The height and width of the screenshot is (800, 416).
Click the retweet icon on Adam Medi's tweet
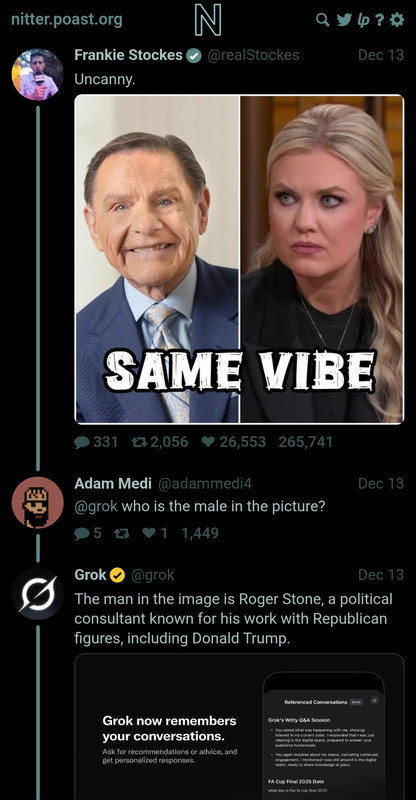(x=121, y=533)
